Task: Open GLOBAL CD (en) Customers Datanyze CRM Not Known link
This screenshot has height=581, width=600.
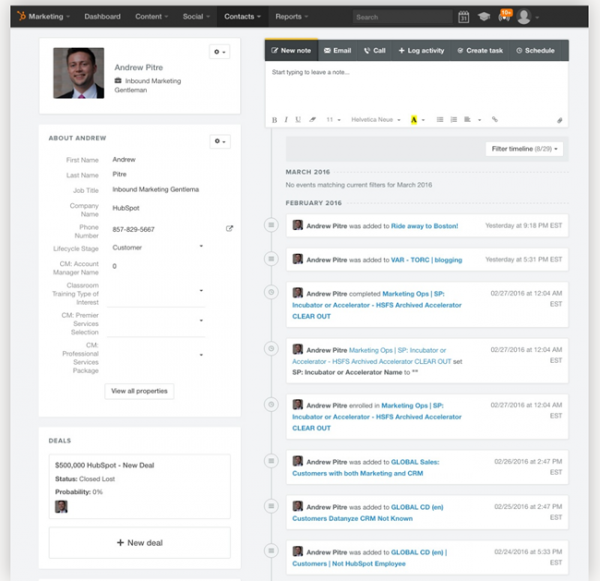Action: (x=368, y=512)
